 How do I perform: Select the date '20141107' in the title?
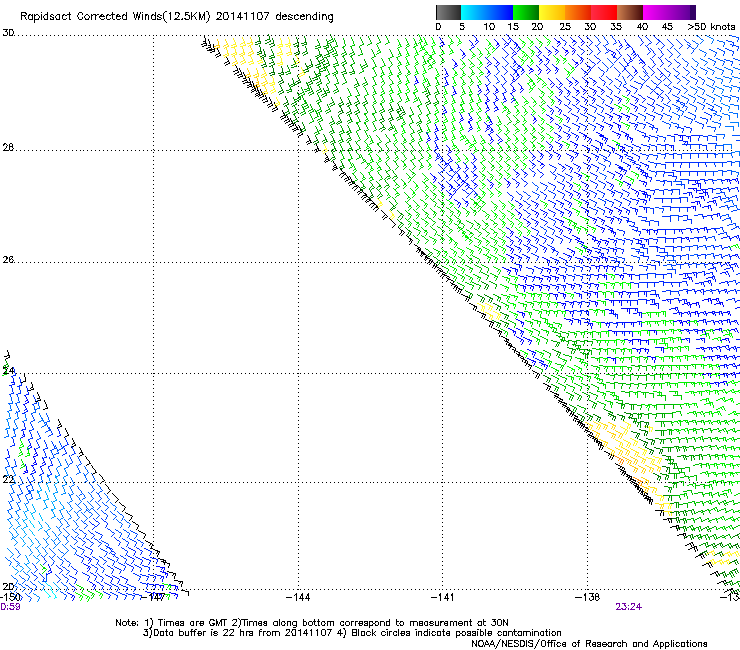[243, 17]
